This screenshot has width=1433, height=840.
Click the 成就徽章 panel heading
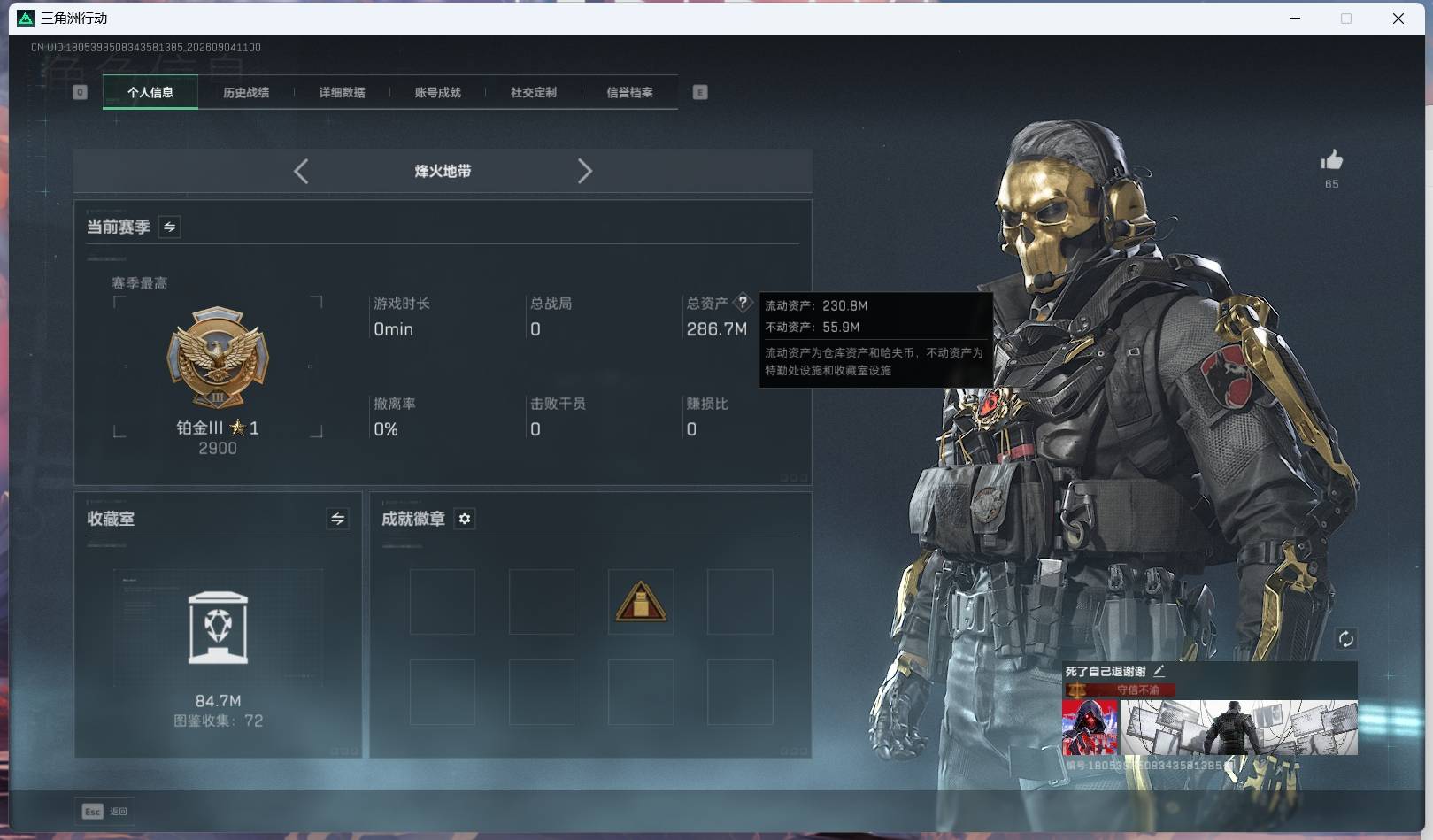413,519
